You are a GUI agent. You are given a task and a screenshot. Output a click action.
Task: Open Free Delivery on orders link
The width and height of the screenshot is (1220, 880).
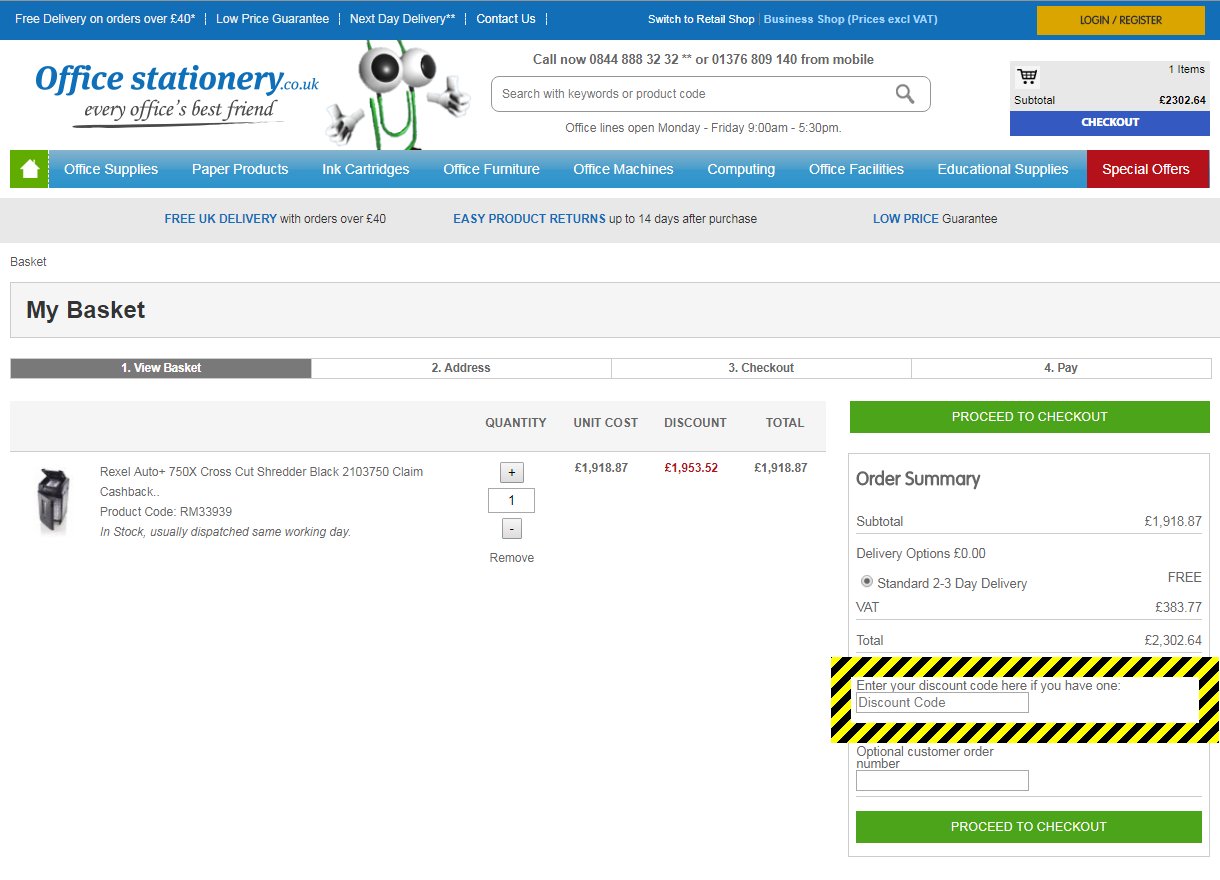point(105,19)
